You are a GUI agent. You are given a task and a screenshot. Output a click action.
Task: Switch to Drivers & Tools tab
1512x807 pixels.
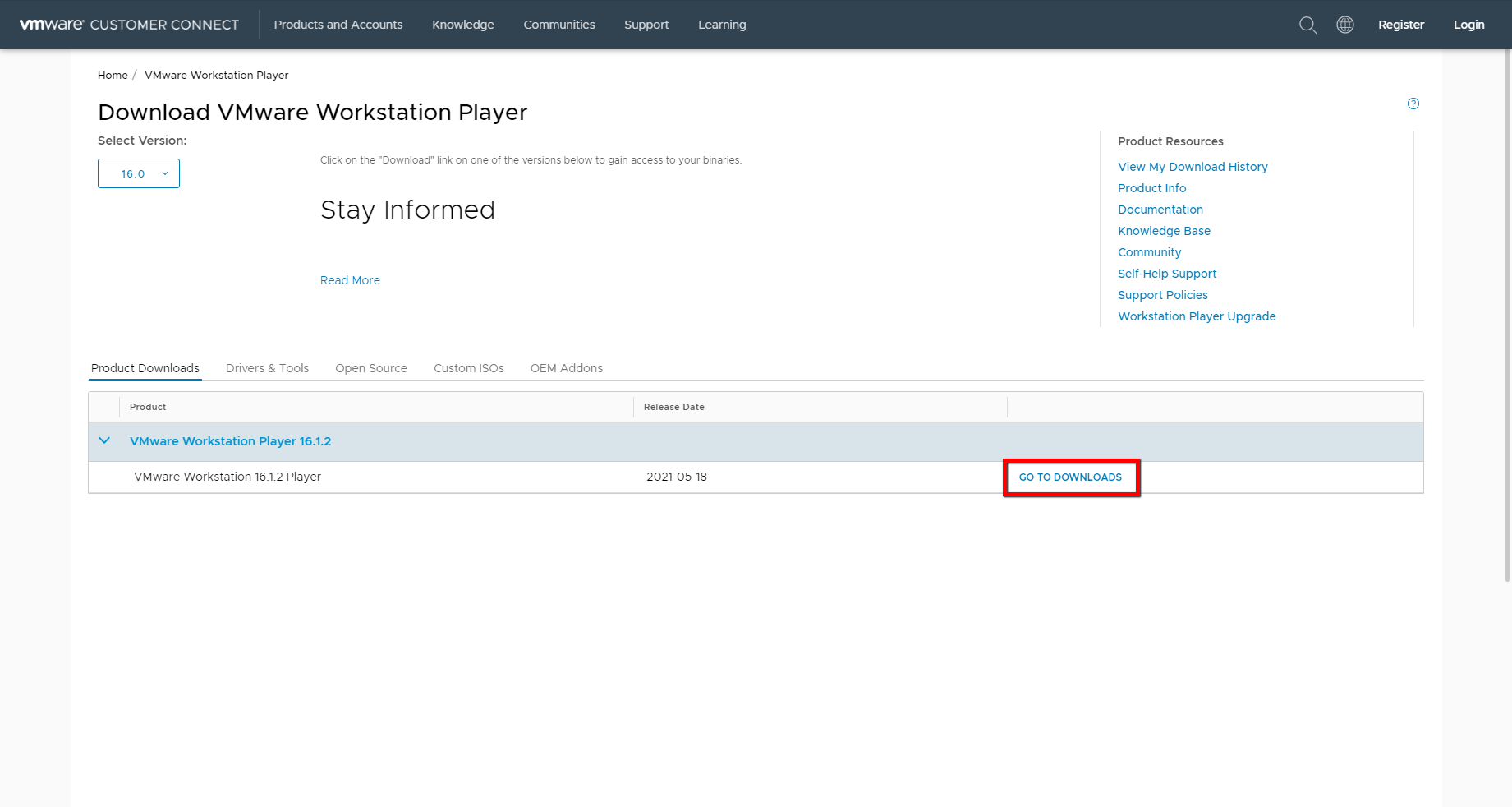coord(267,368)
